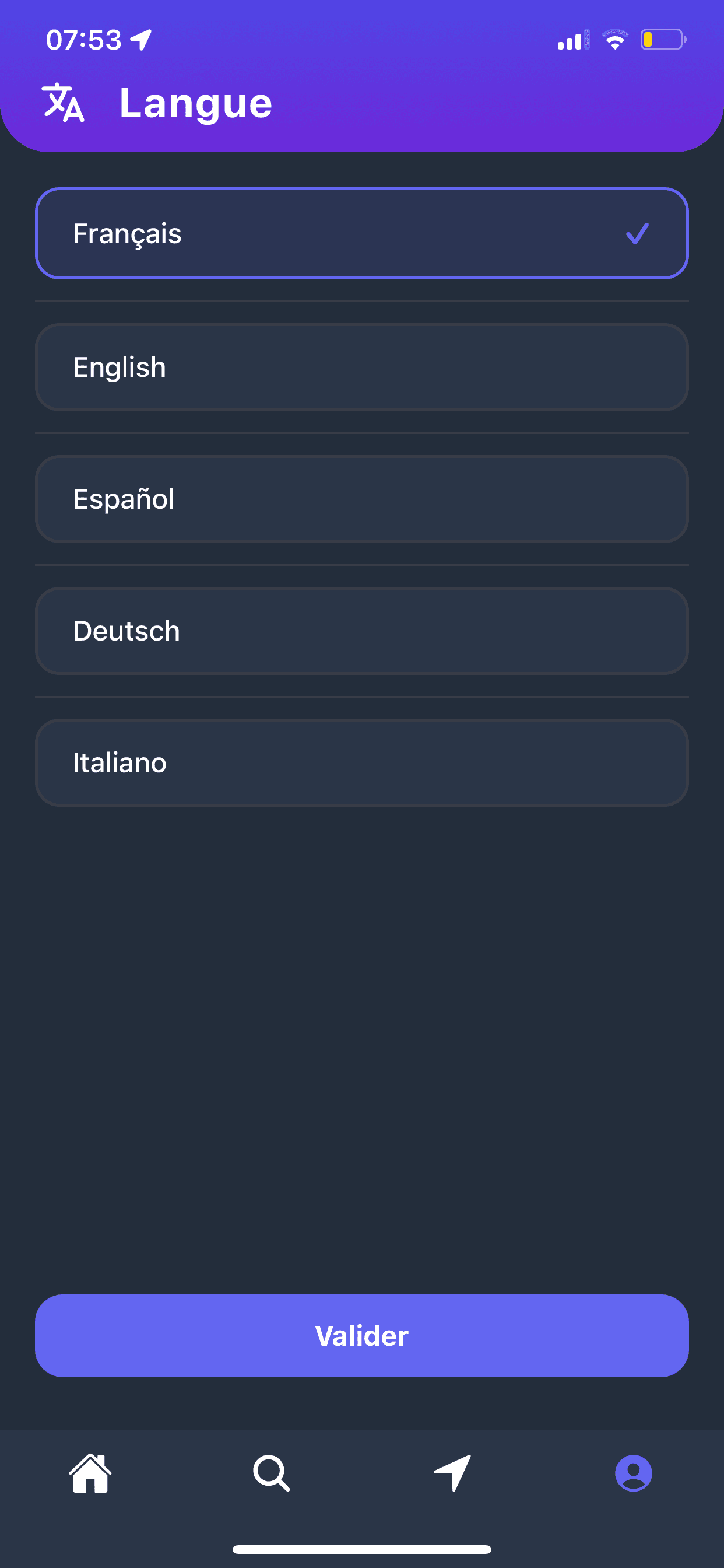Tap the 07:53 clock display
This screenshot has width=724, height=1568.
click(84, 40)
